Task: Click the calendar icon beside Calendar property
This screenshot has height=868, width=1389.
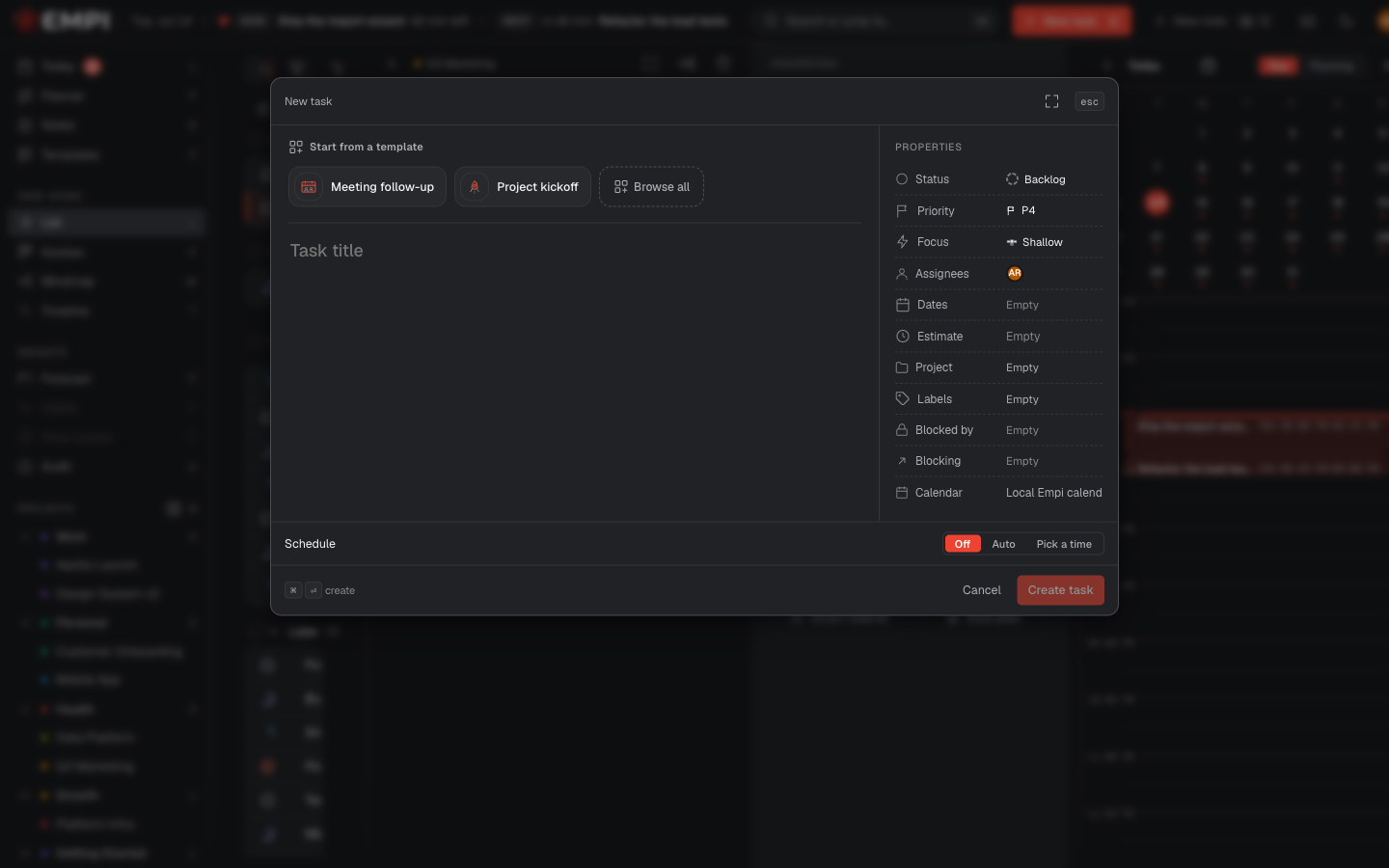Action: [902, 493]
